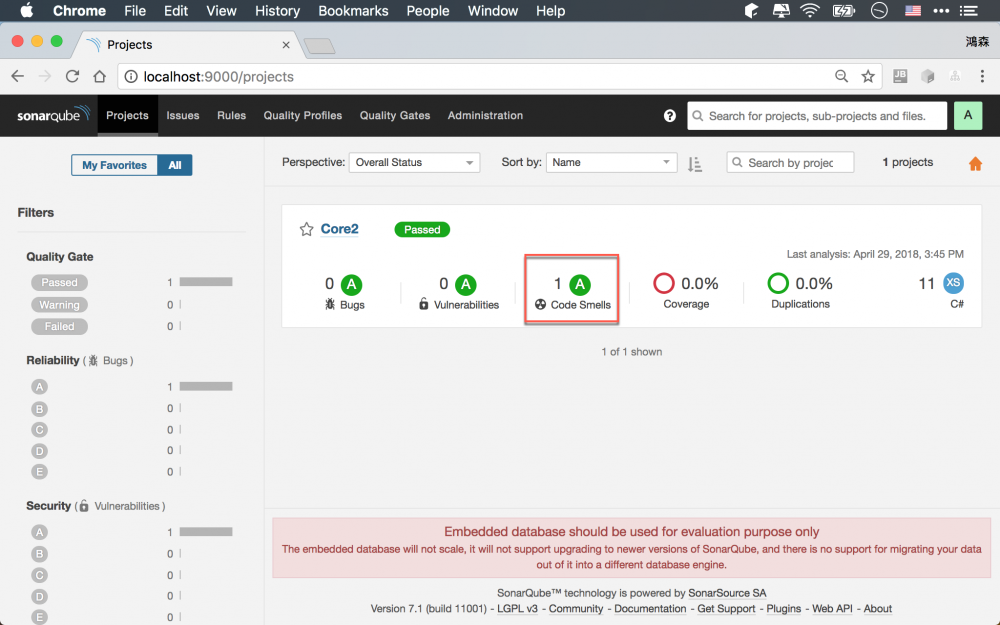Filter projects by Passed quality gate

click(59, 282)
